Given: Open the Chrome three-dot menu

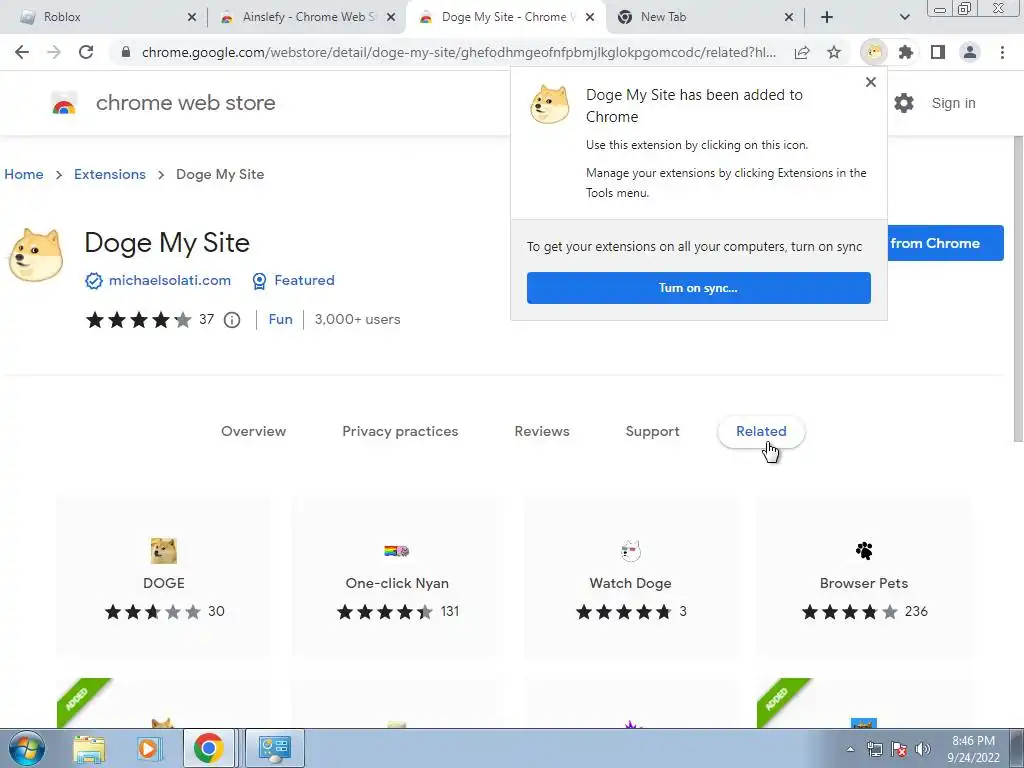Looking at the screenshot, I should coord(1002,52).
